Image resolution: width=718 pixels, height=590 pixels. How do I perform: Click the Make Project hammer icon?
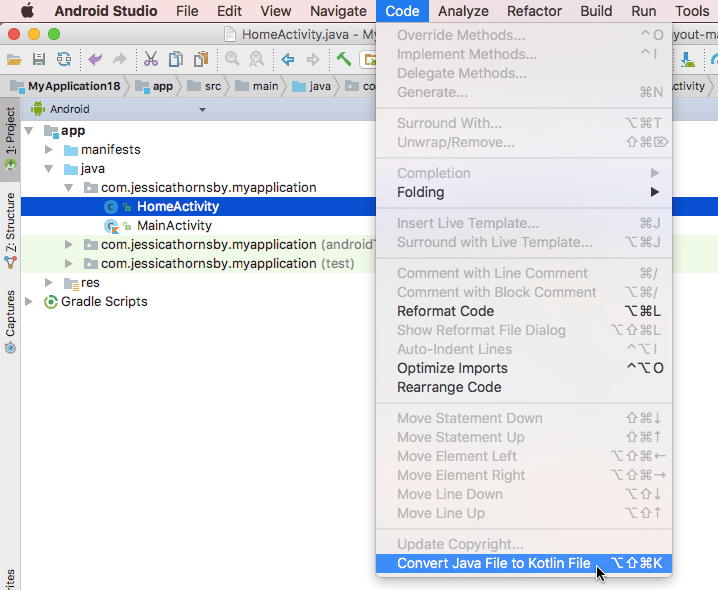(x=343, y=60)
